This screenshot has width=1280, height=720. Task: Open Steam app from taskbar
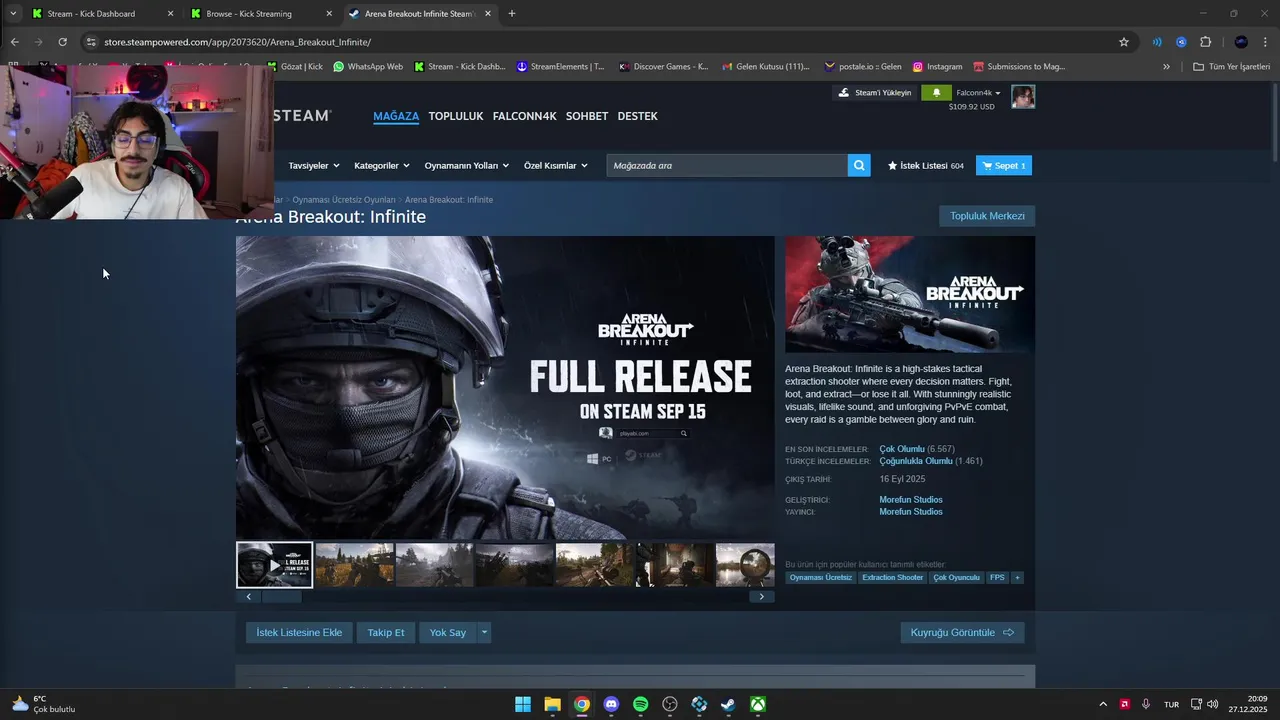pyautogui.click(x=729, y=704)
